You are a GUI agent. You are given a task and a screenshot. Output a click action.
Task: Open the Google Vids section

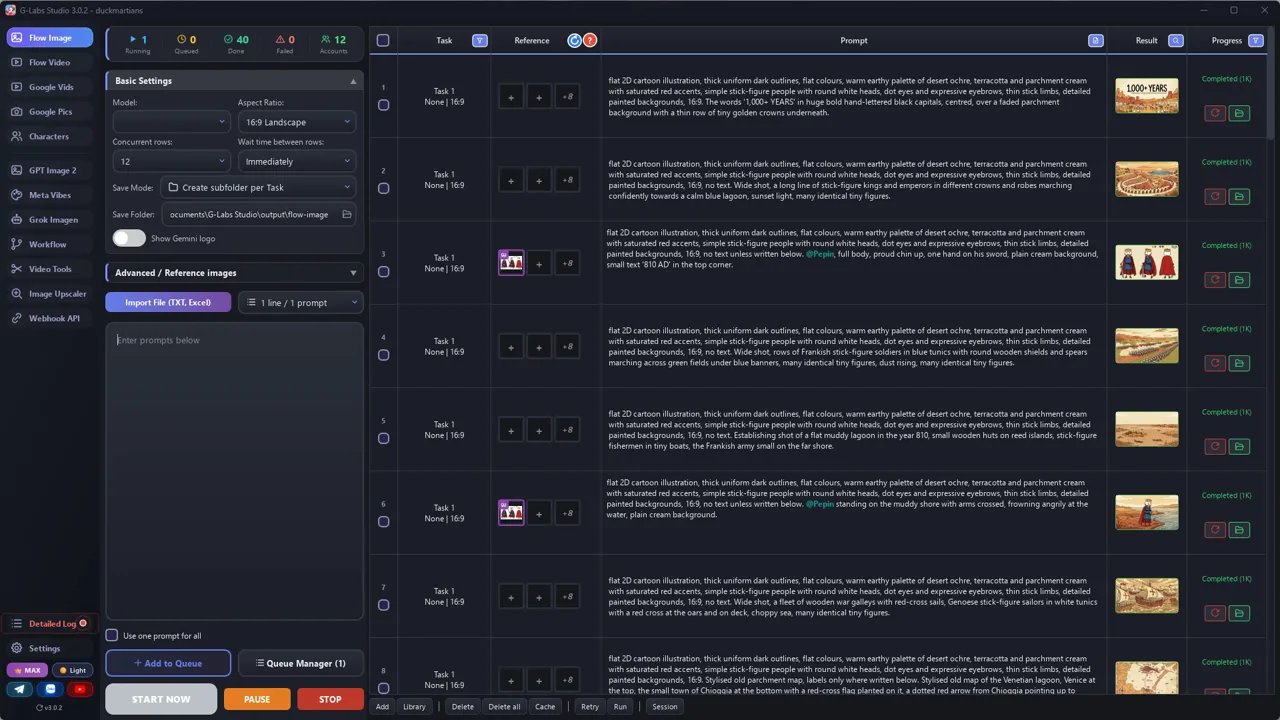pyautogui.click(x=49, y=87)
